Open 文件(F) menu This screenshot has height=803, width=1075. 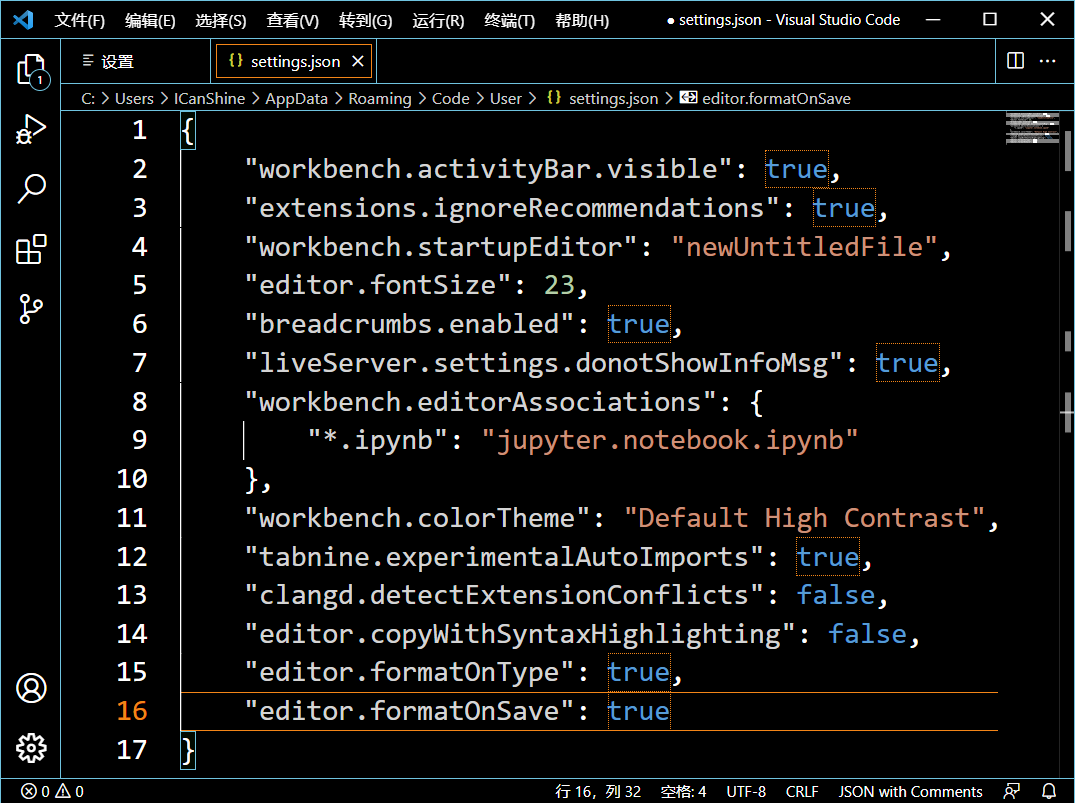click(80, 21)
